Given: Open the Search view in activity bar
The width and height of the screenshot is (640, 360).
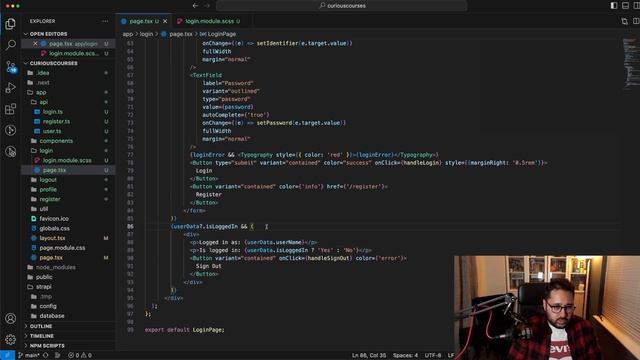Looking at the screenshot, I should coord(11,44).
